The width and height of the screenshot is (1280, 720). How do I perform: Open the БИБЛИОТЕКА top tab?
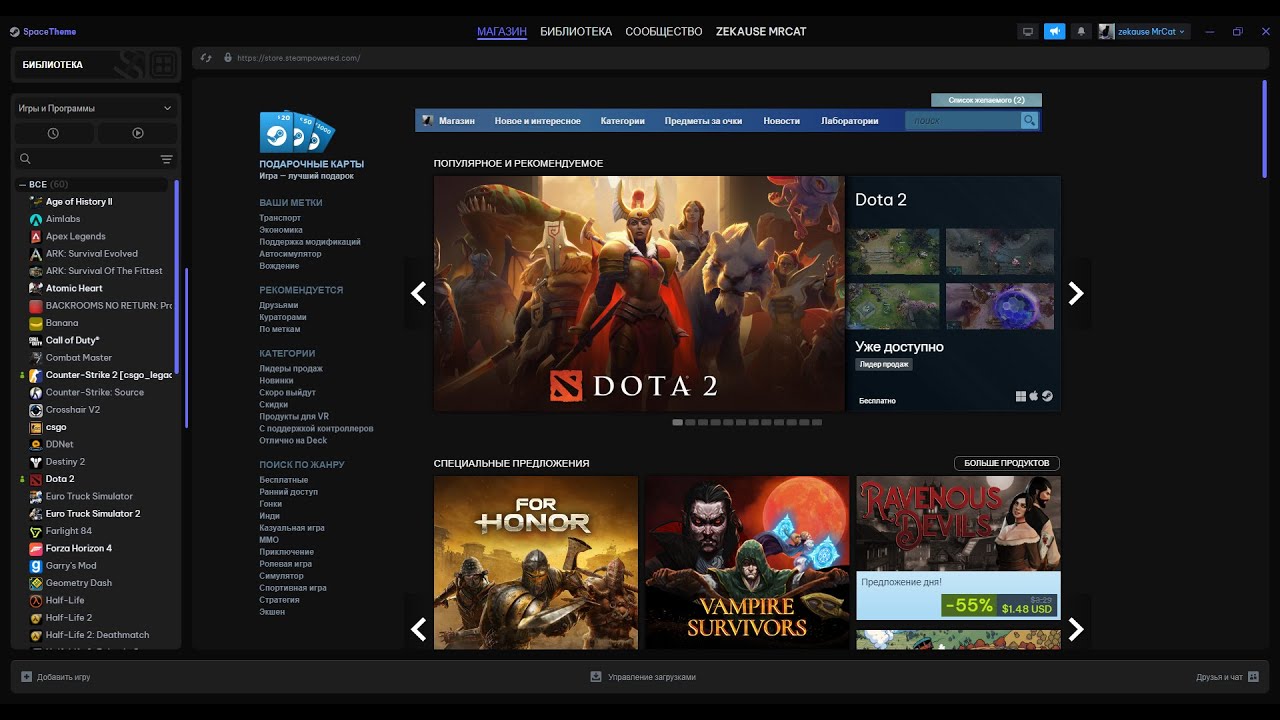click(576, 32)
